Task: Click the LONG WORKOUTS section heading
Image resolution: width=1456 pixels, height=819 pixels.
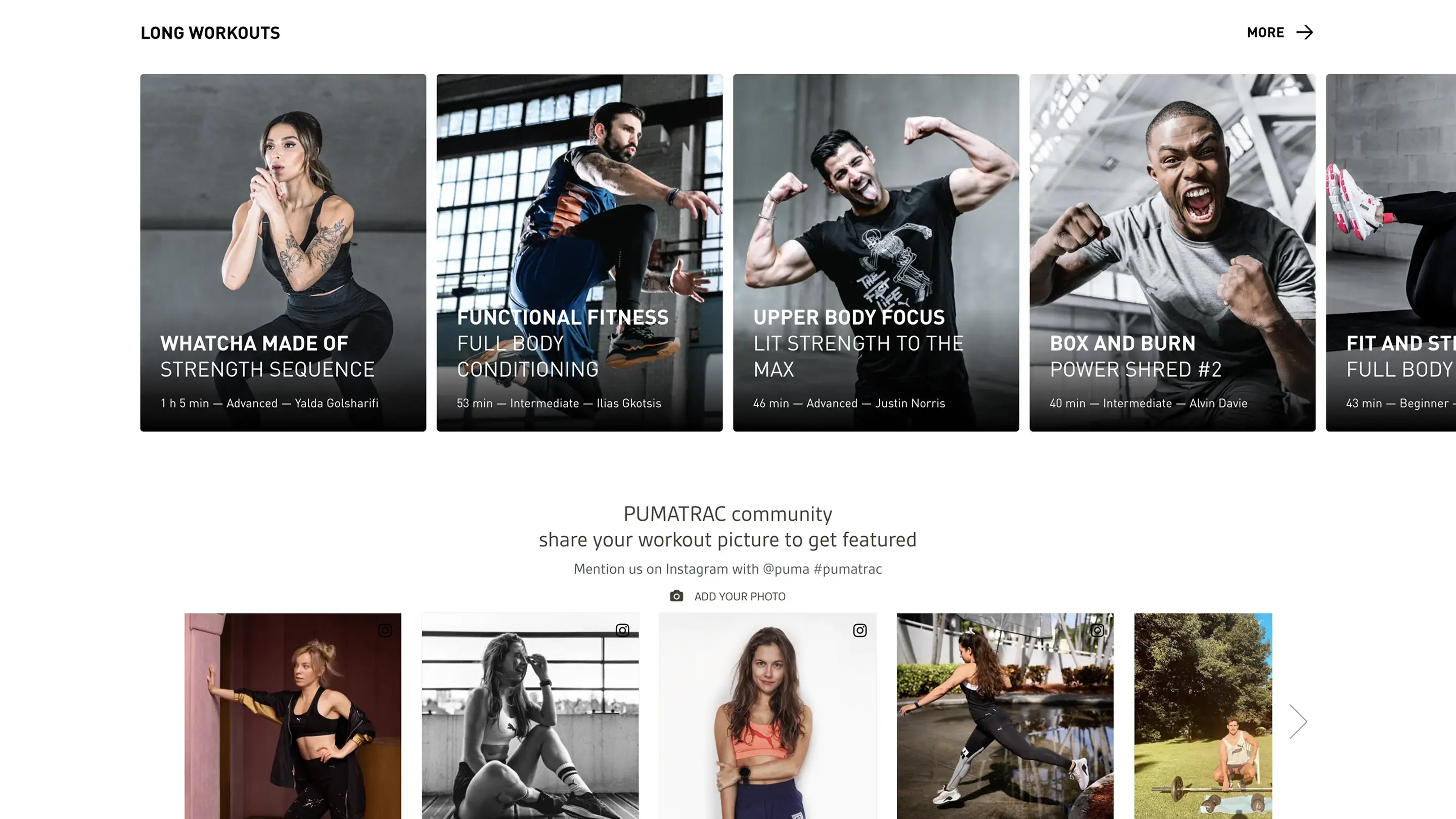Action: coord(210,33)
